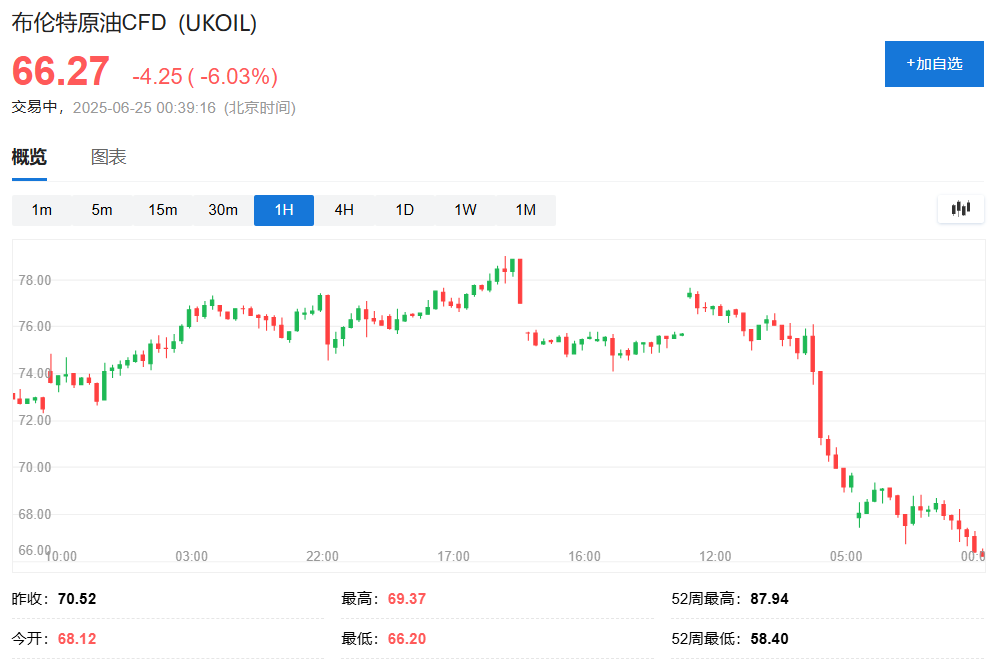Click the 12:00 time axis label

pyautogui.click(x=715, y=557)
